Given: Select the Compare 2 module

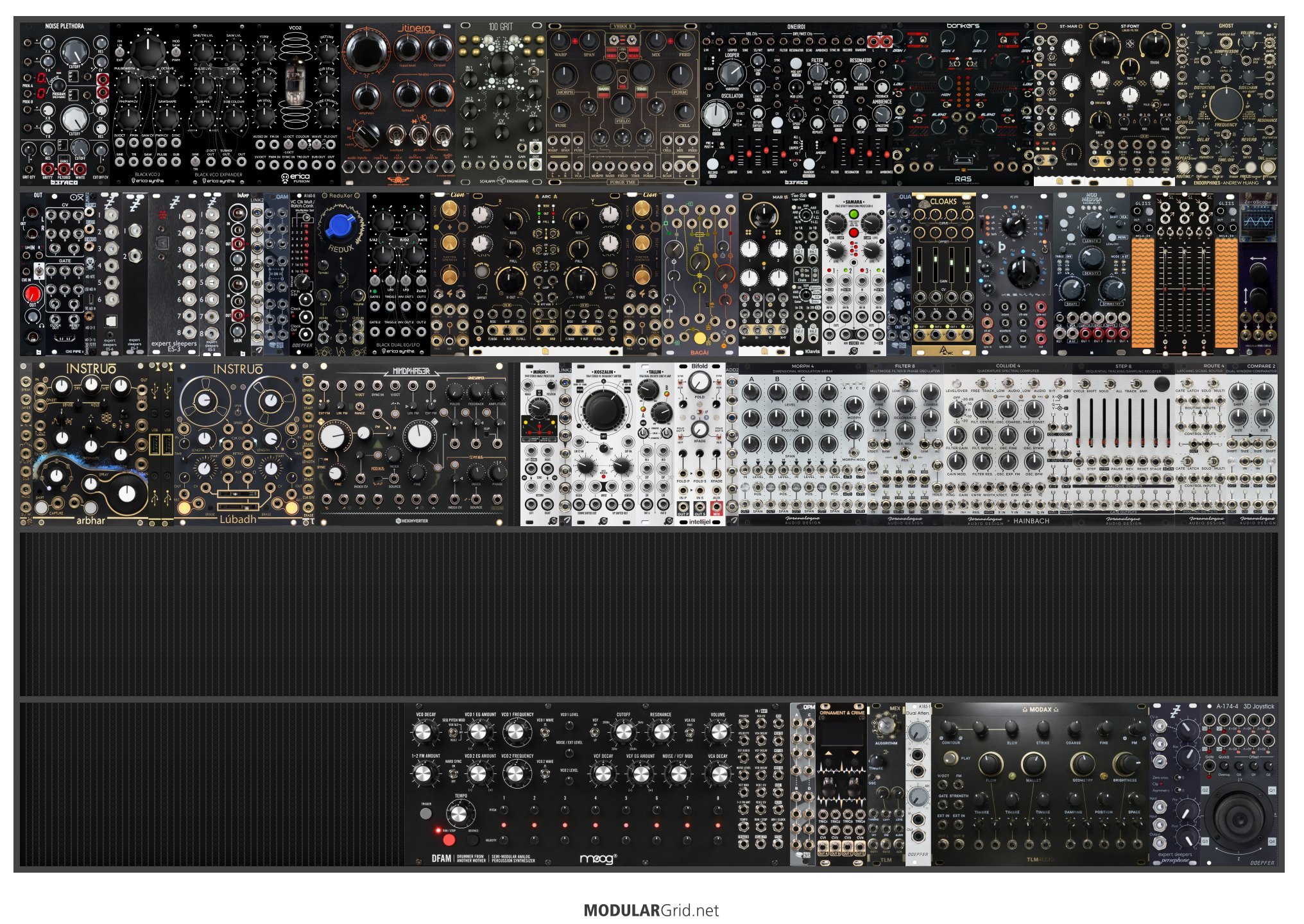Looking at the screenshot, I should coord(1252,444).
